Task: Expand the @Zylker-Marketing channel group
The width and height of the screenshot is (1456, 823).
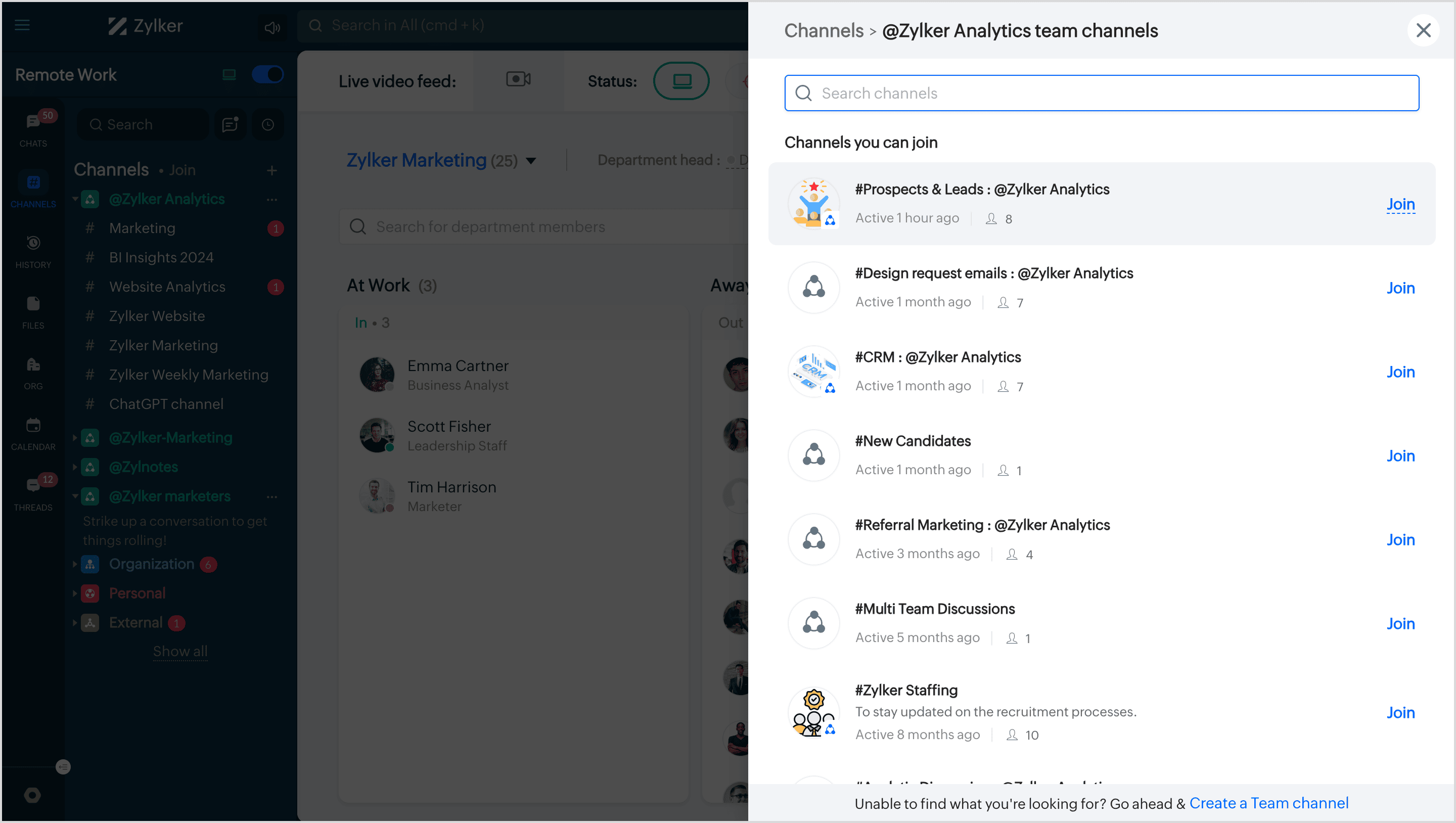Action: click(75, 437)
